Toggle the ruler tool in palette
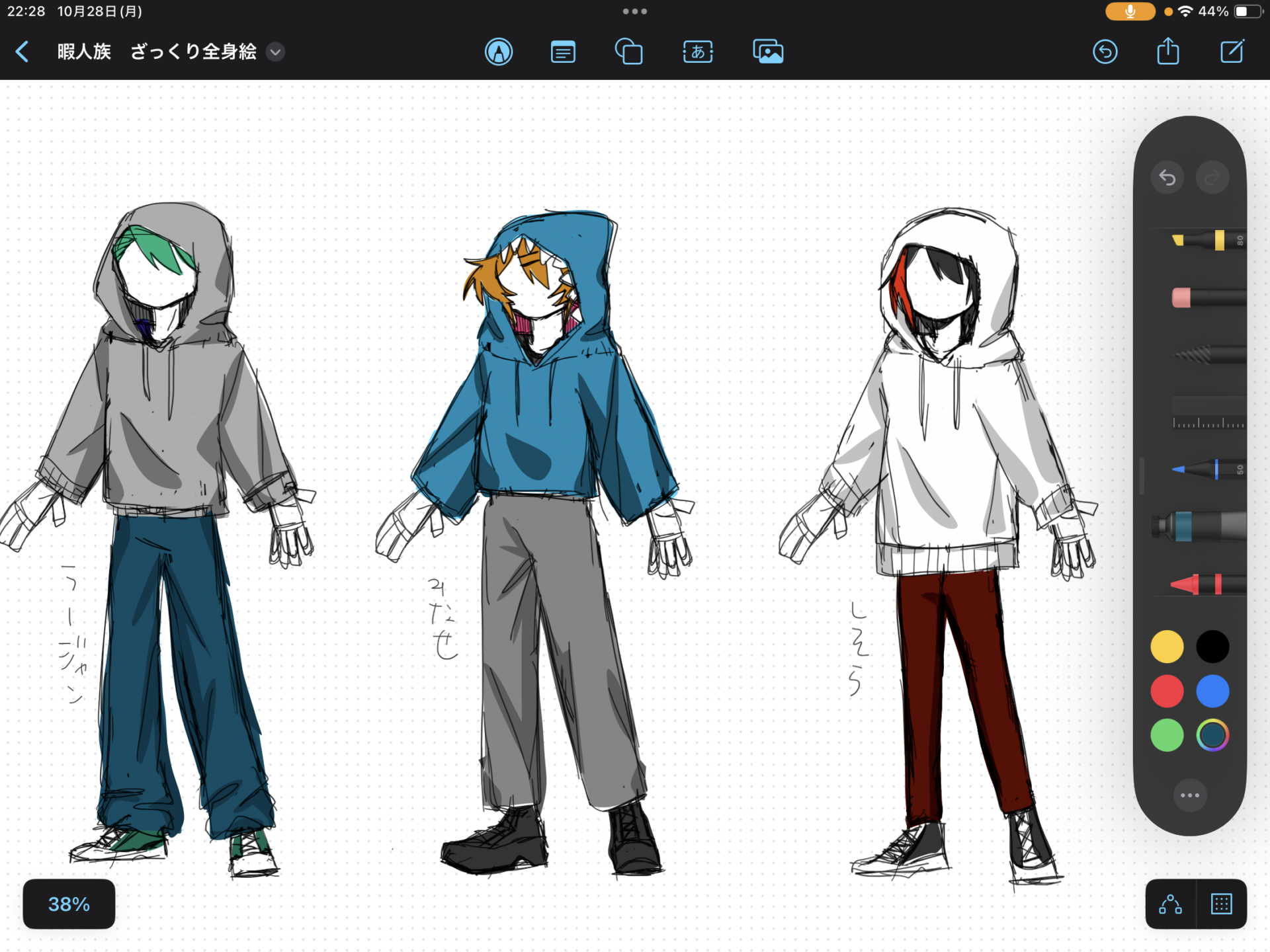 pyautogui.click(x=1207, y=413)
